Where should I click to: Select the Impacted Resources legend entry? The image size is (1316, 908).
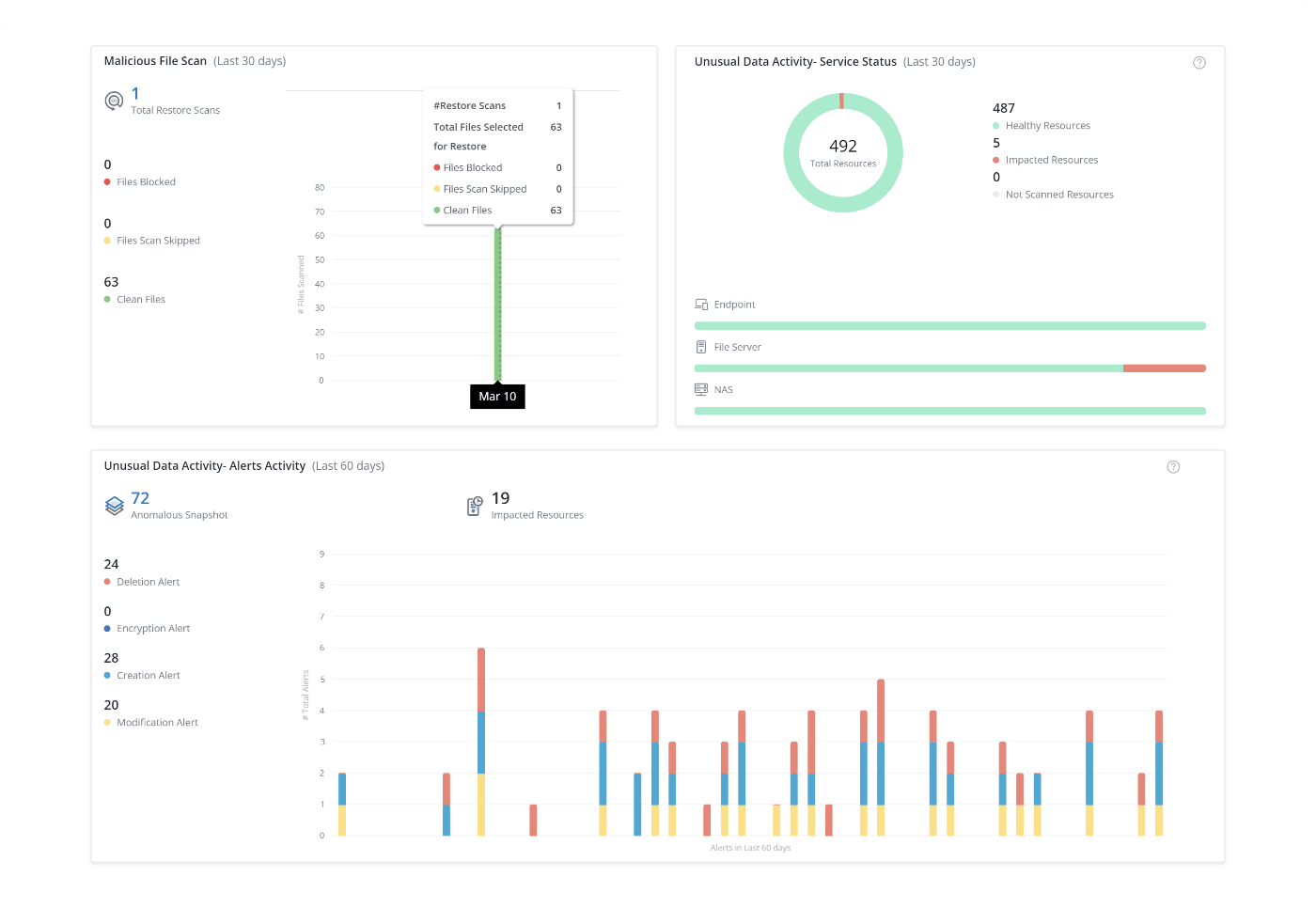[x=1051, y=161]
